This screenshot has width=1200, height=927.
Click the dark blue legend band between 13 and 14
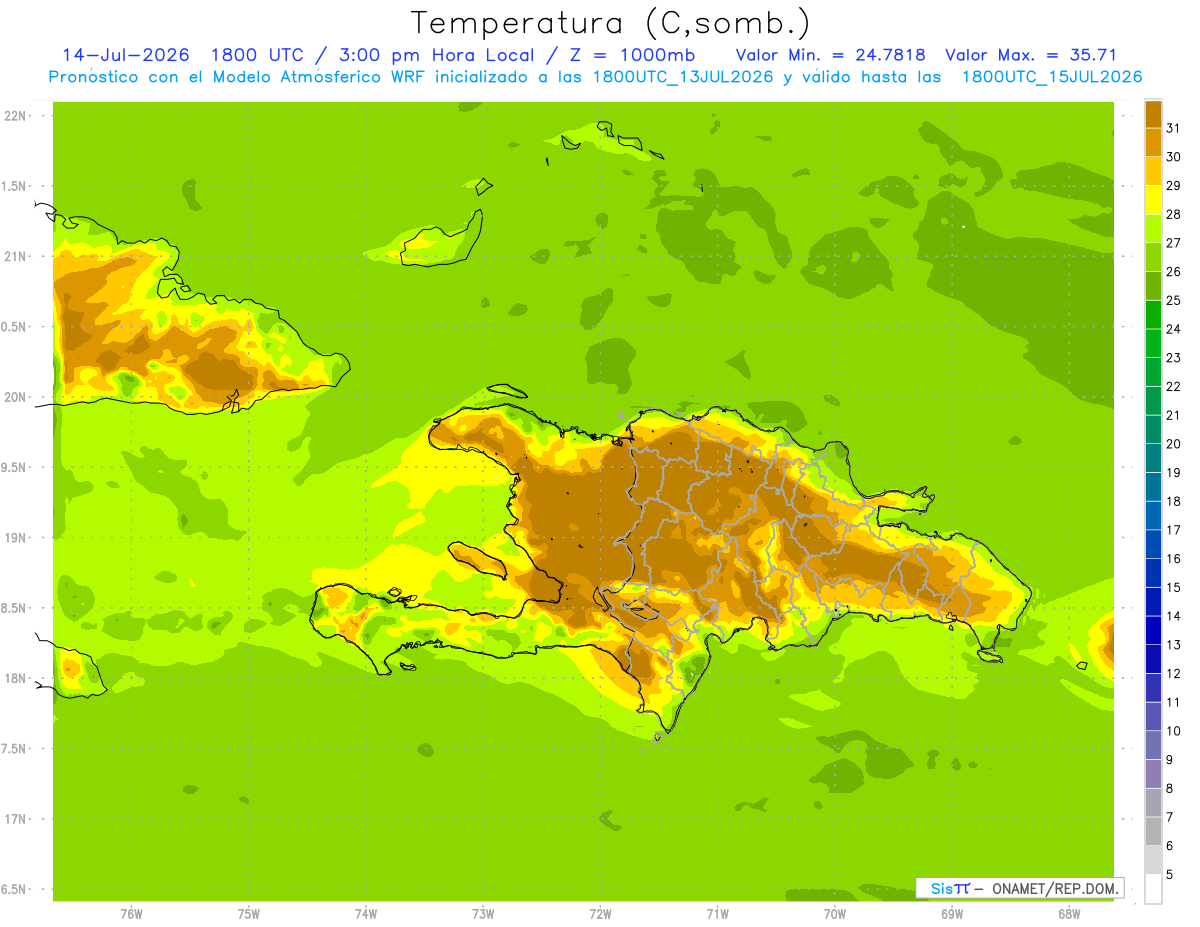(1153, 630)
